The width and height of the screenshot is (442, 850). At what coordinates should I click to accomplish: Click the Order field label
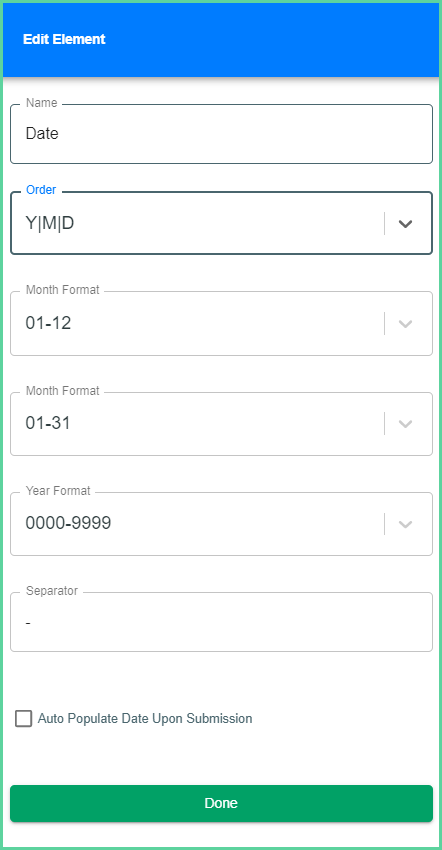click(41, 190)
